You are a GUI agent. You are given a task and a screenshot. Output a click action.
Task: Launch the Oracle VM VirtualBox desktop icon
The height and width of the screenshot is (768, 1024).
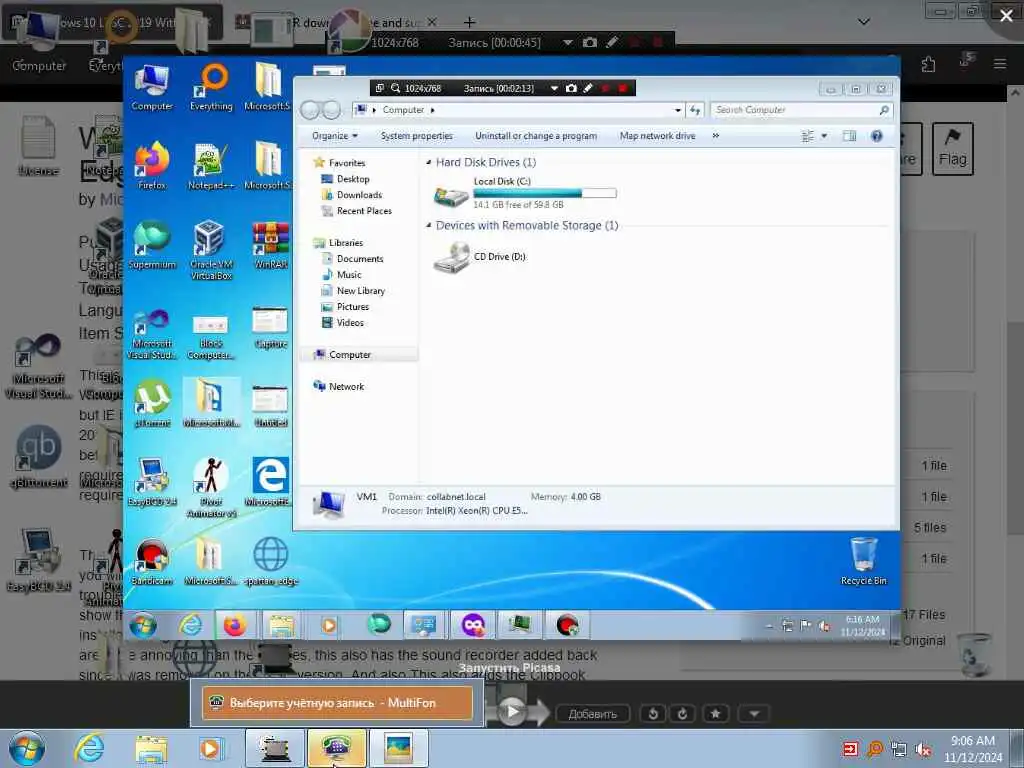point(210,251)
